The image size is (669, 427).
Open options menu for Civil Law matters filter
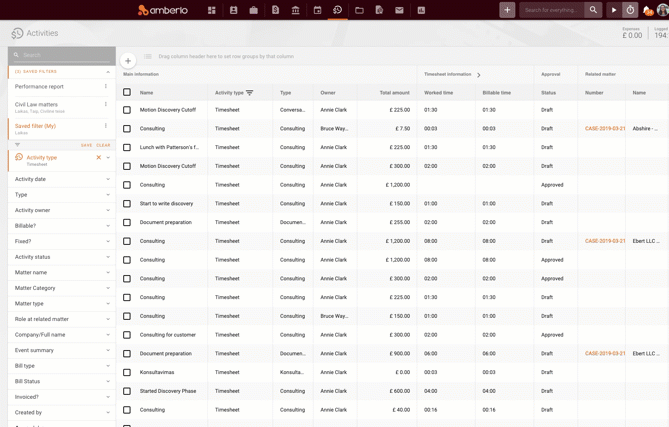[x=106, y=104]
